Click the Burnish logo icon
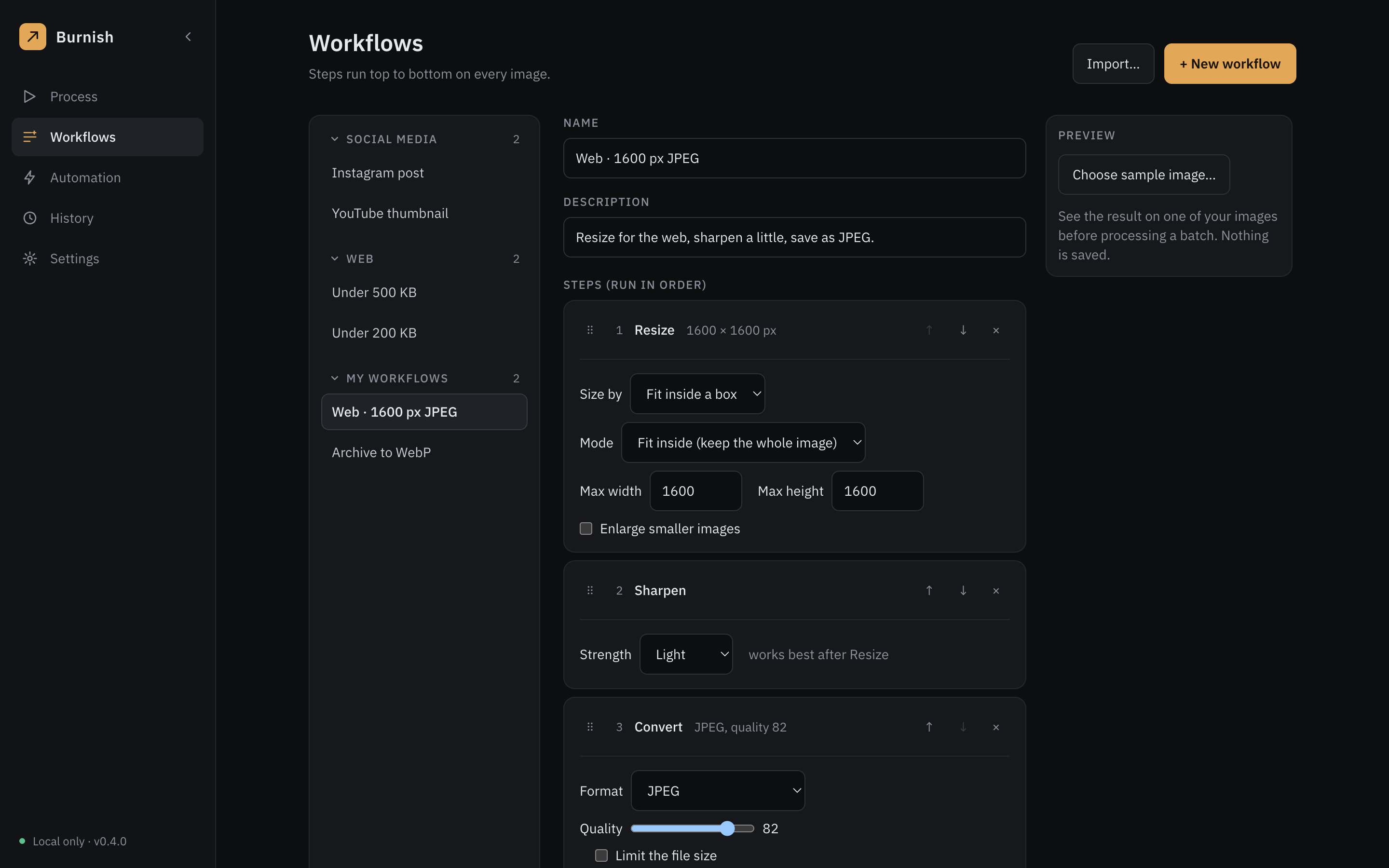1389x868 pixels. click(x=33, y=37)
